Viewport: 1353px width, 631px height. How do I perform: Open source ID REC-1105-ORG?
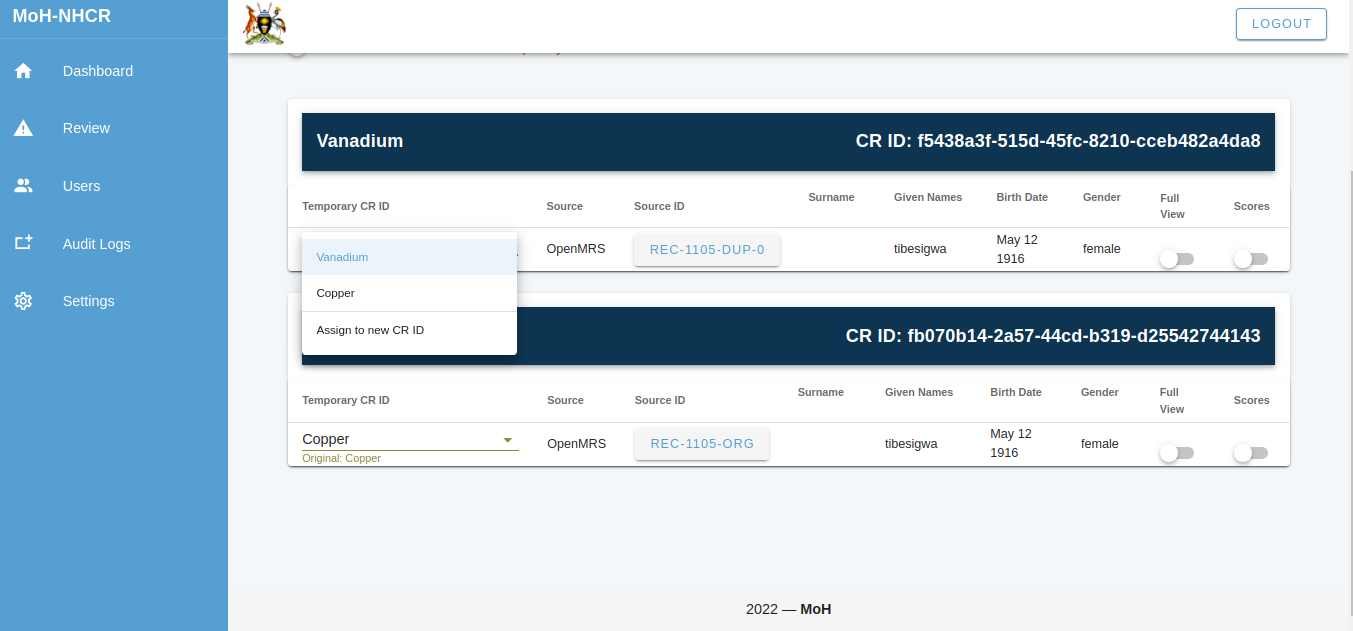click(x=701, y=444)
